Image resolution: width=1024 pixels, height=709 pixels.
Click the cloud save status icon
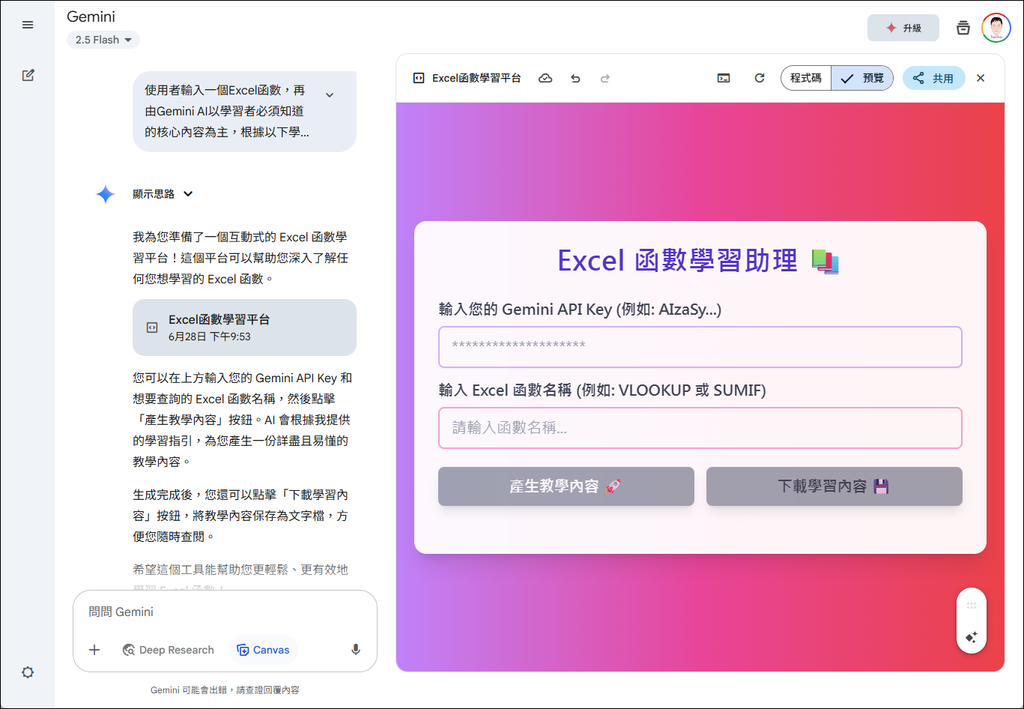click(x=545, y=78)
